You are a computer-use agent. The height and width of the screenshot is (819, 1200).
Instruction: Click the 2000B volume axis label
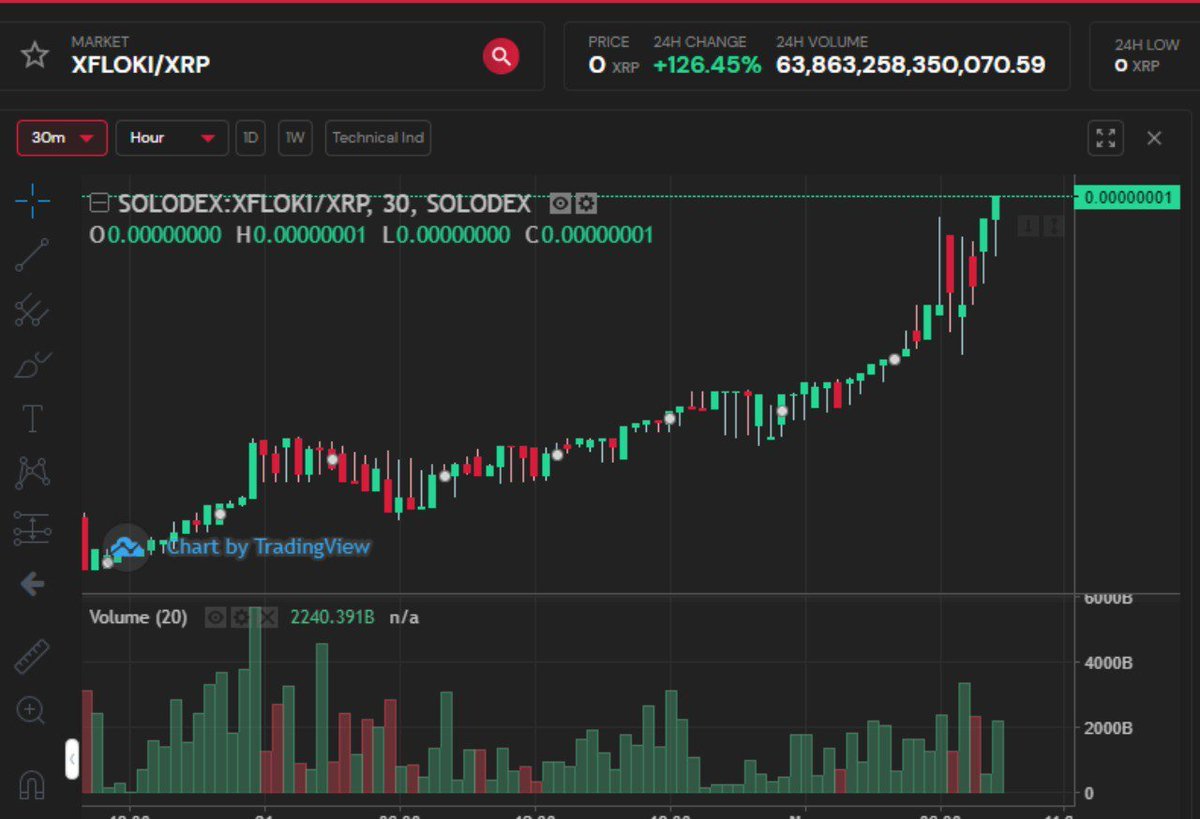pyautogui.click(x=1108, y=728)
